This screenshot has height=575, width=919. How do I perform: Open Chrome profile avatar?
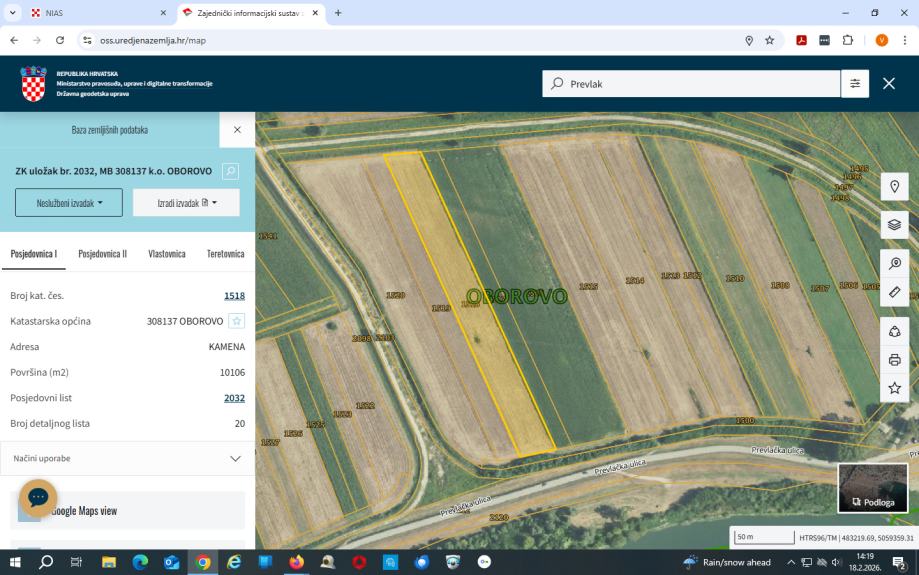click(881, 40)
